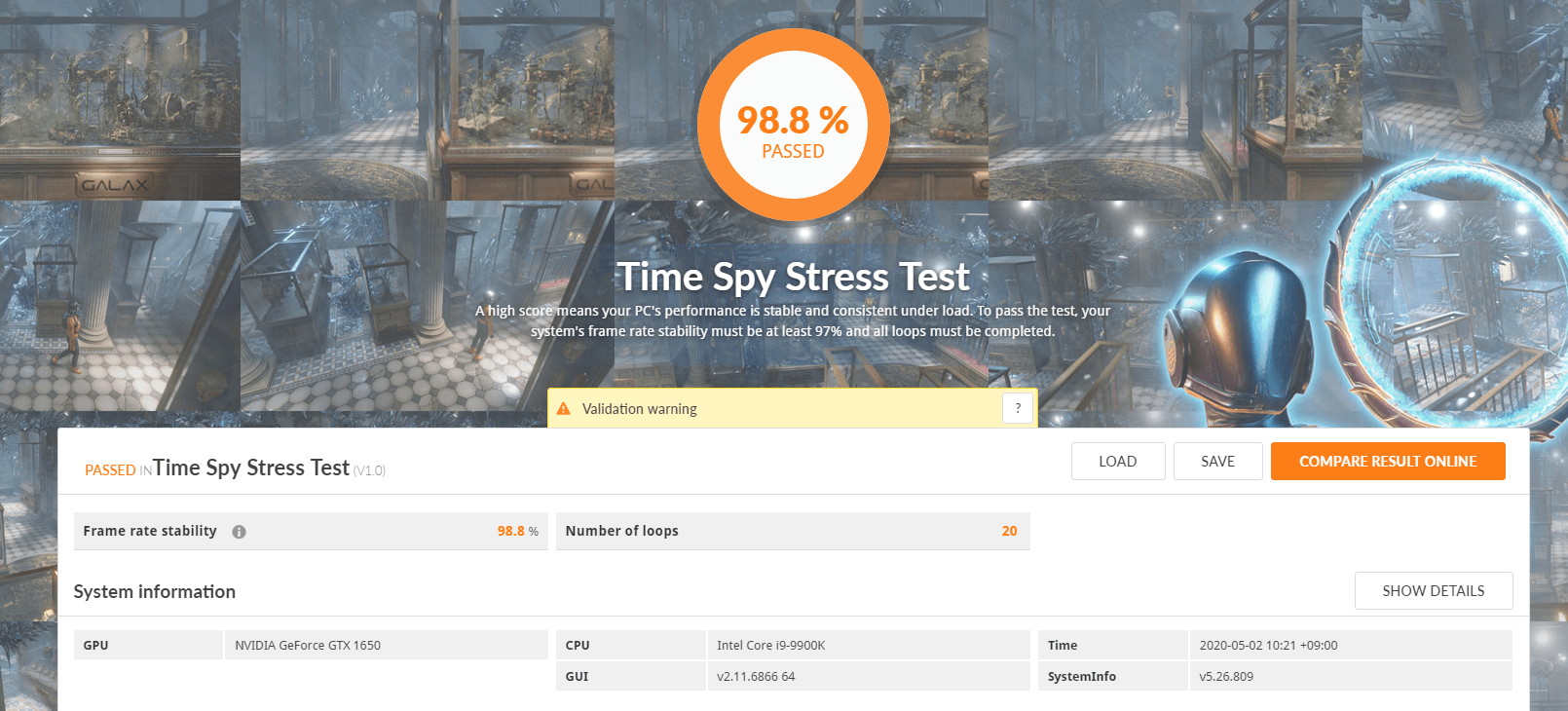This screenshot has height=711, width=1568.
Task: Click the SystemInfo version v5.26.809
Action: pos(1226,676)
